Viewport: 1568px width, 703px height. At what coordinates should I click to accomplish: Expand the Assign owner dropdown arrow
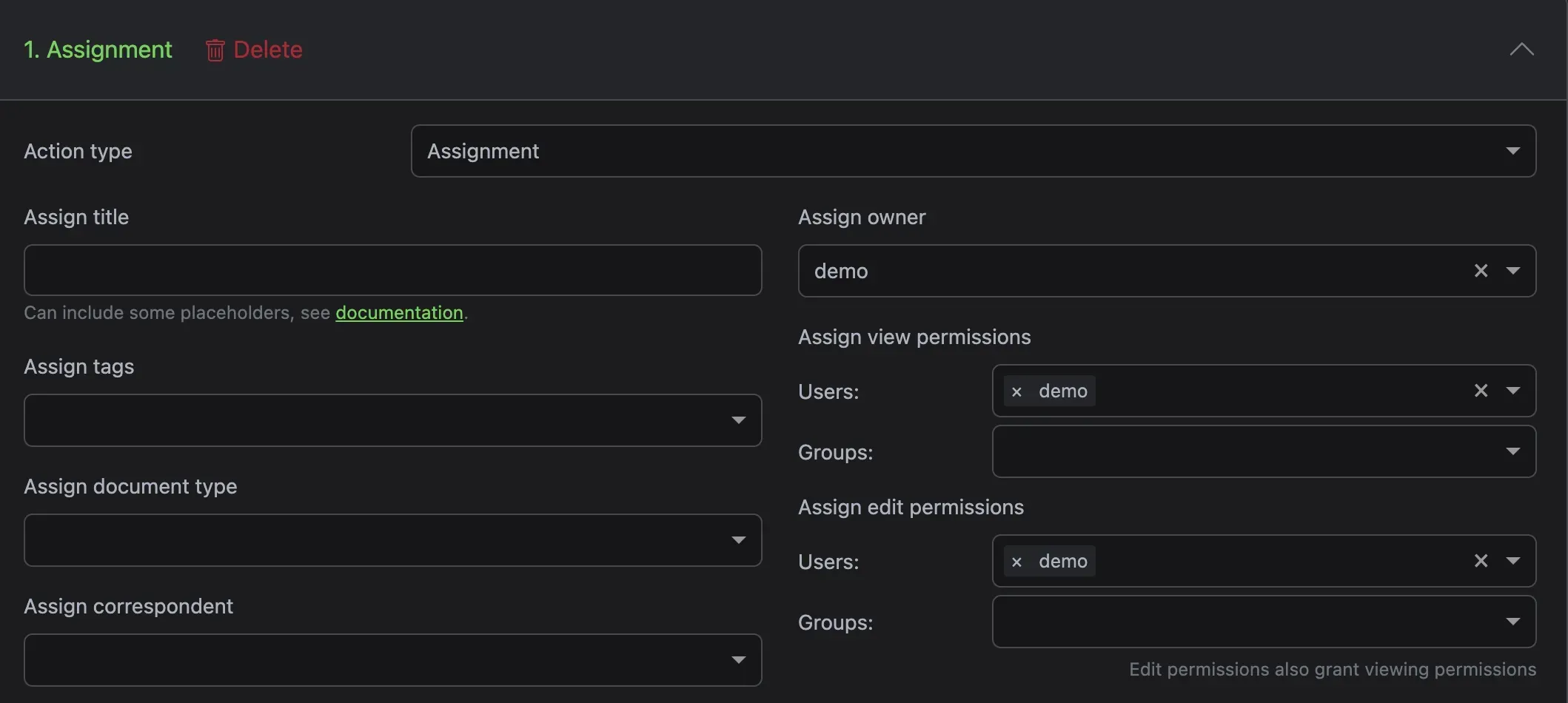[1513, 271]
